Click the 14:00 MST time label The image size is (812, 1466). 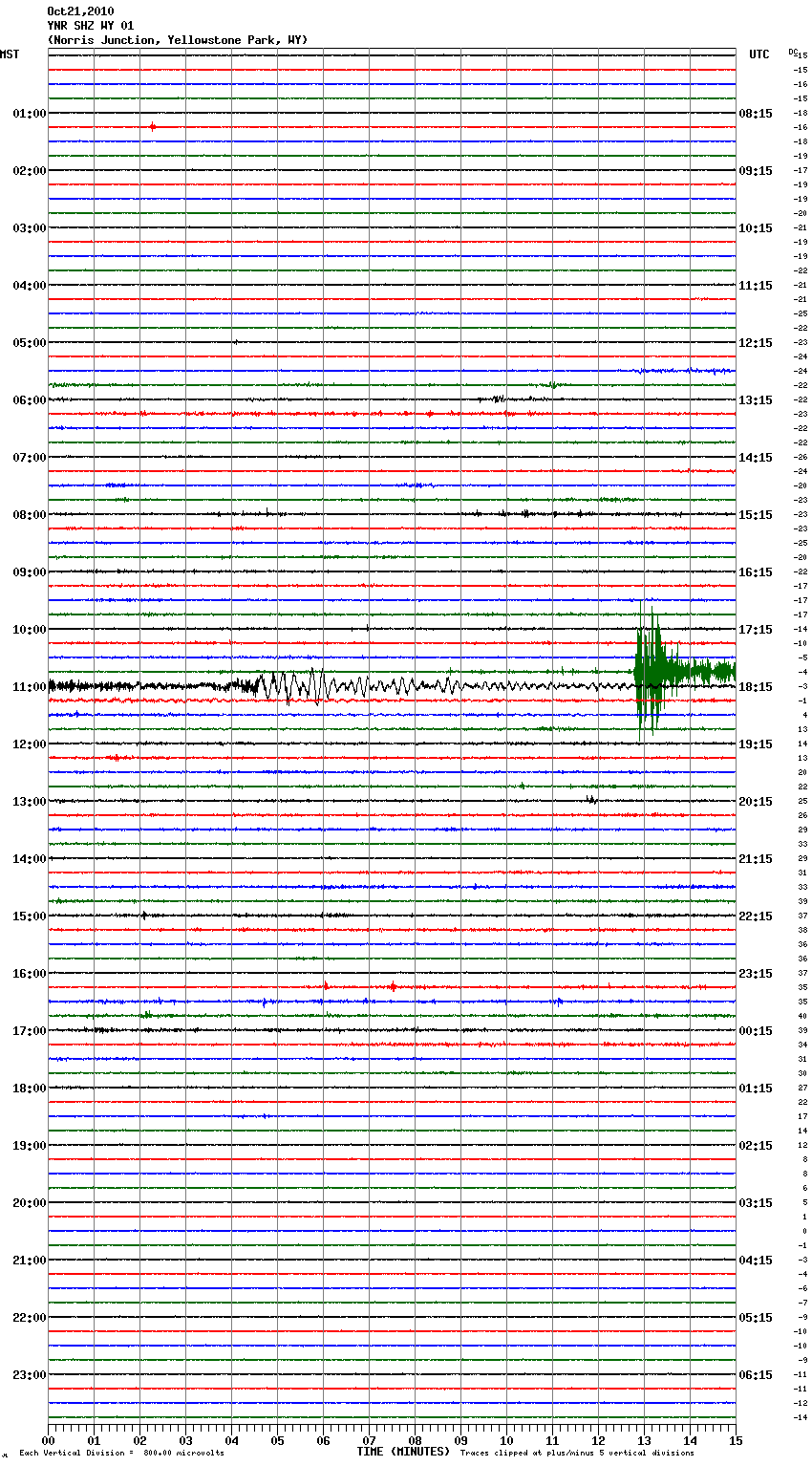(x=30, y=859)
